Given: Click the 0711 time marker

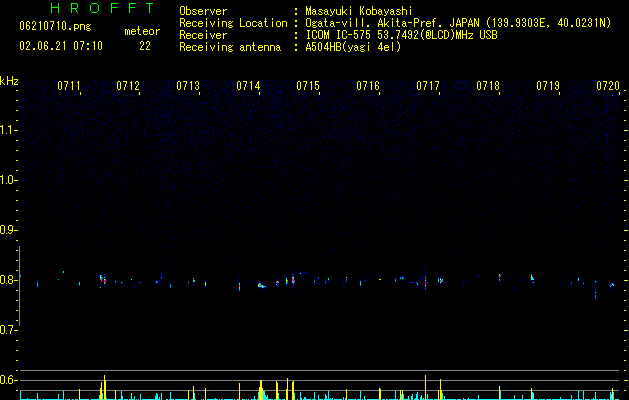Looking at the screenshot, I should pos(69,86).
